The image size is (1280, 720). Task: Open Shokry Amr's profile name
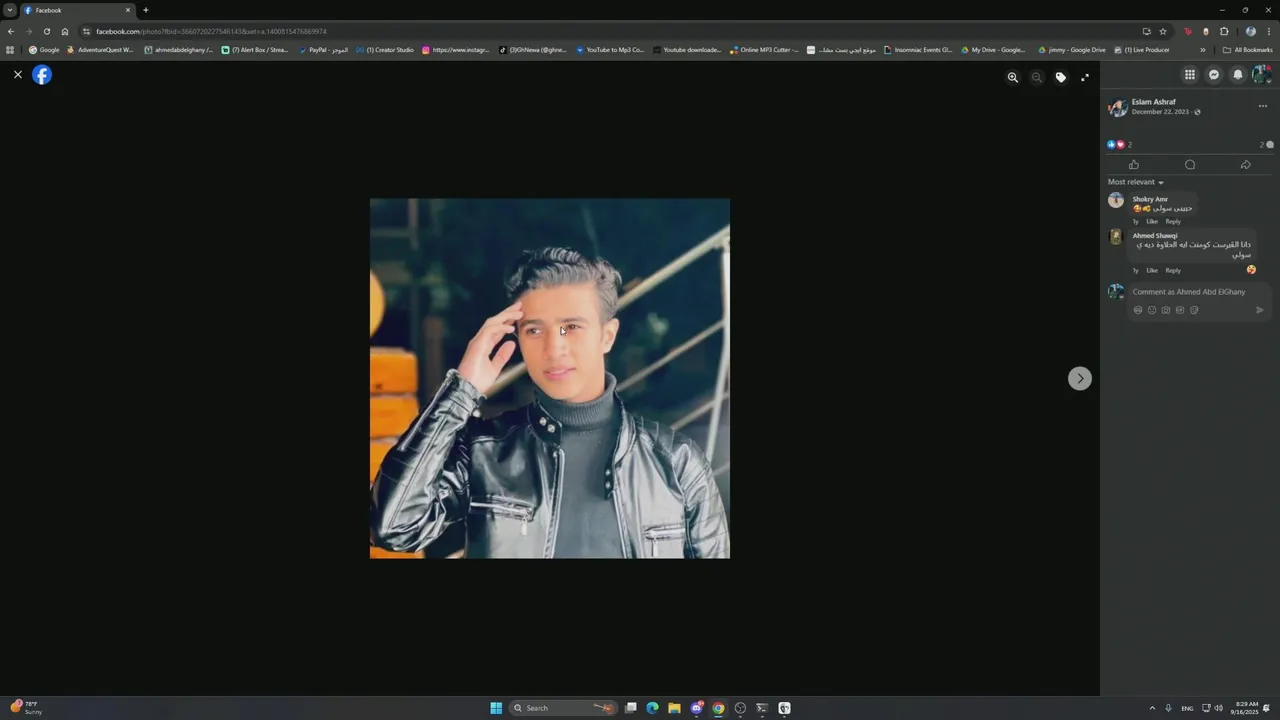click(x=1150, y=199)
